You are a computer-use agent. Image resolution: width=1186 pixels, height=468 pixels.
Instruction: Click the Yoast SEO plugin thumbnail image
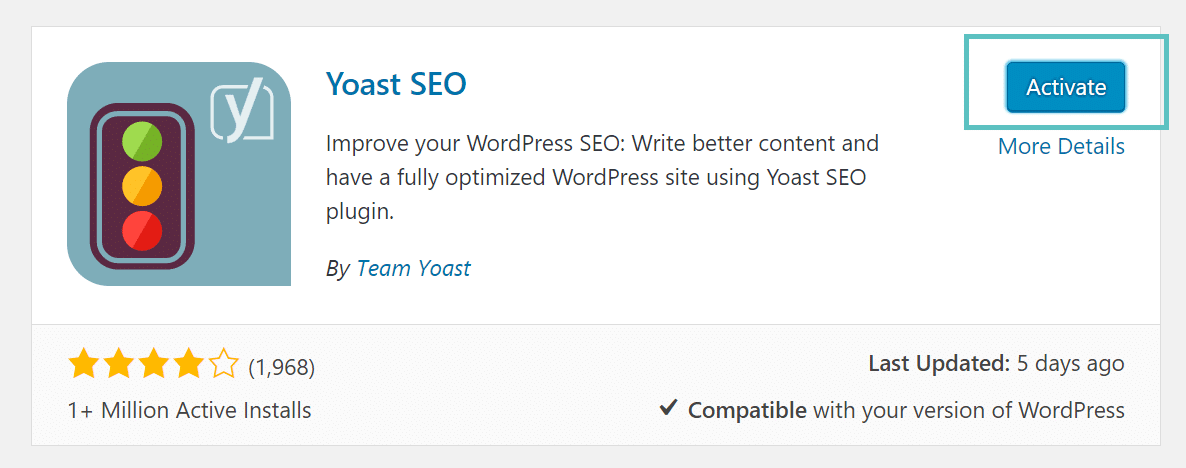tap(179, 174)
